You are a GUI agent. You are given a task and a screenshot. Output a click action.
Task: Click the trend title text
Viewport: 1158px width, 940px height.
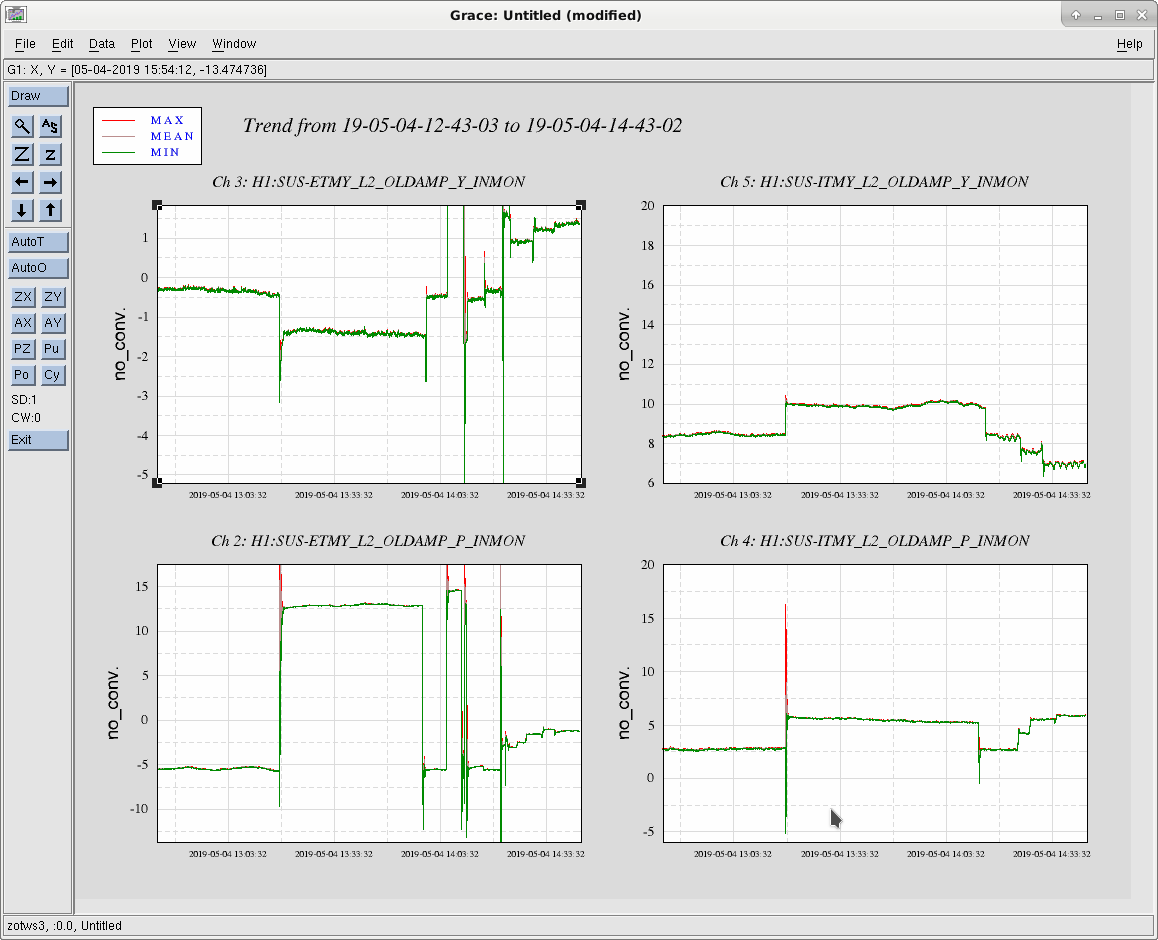(462, 126)
